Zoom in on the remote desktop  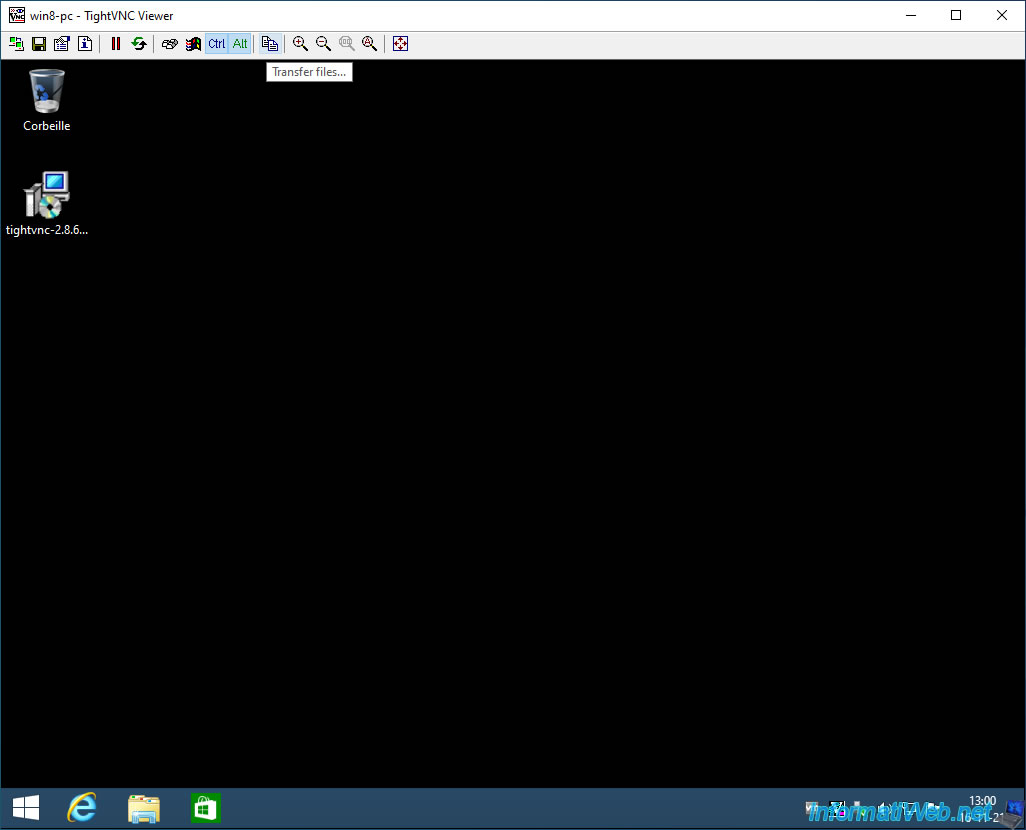pos(300,44)
